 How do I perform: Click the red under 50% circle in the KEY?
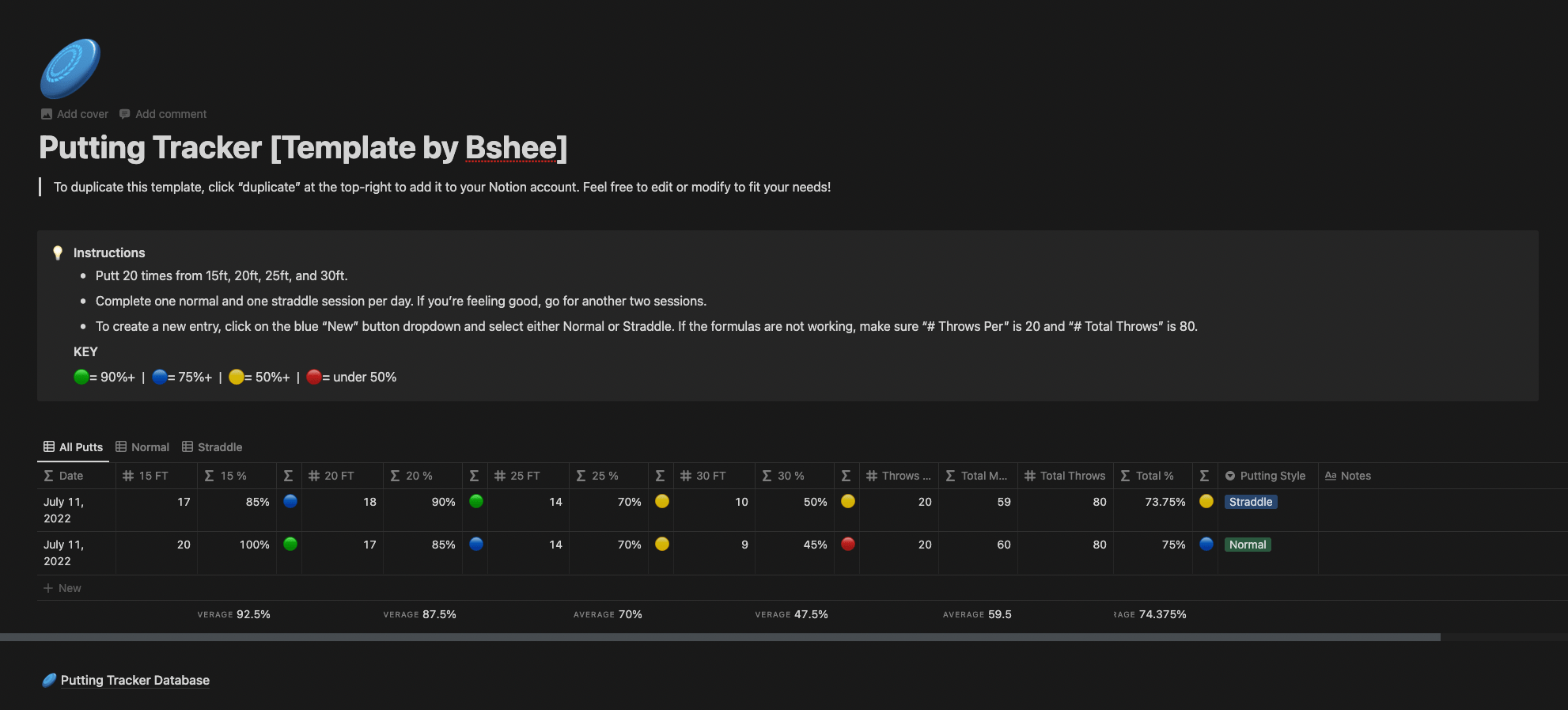pyautogui.click(x=313, y=377)
